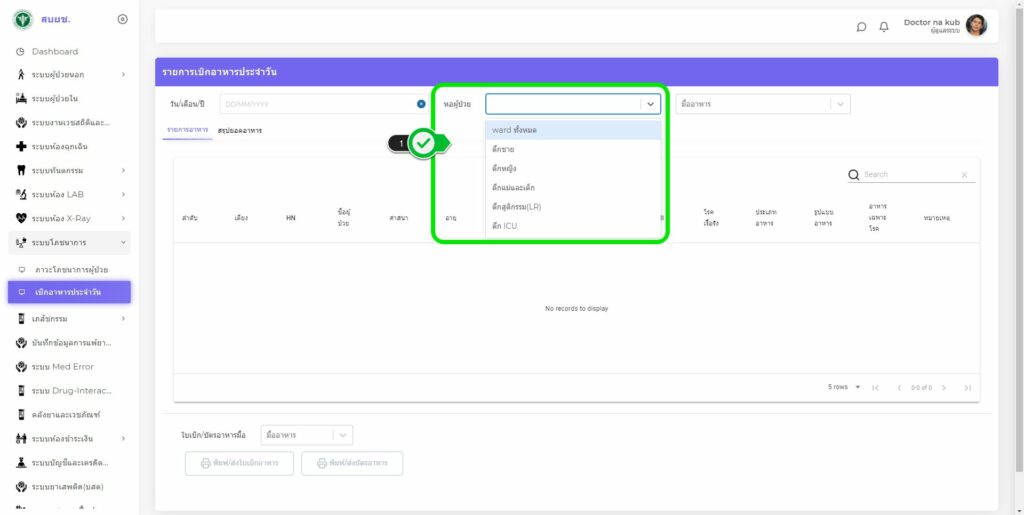Viewport: 1024px width, 515px height.
Task: Click the Doctor na kub profile avatar
Action: click(976, 26)
